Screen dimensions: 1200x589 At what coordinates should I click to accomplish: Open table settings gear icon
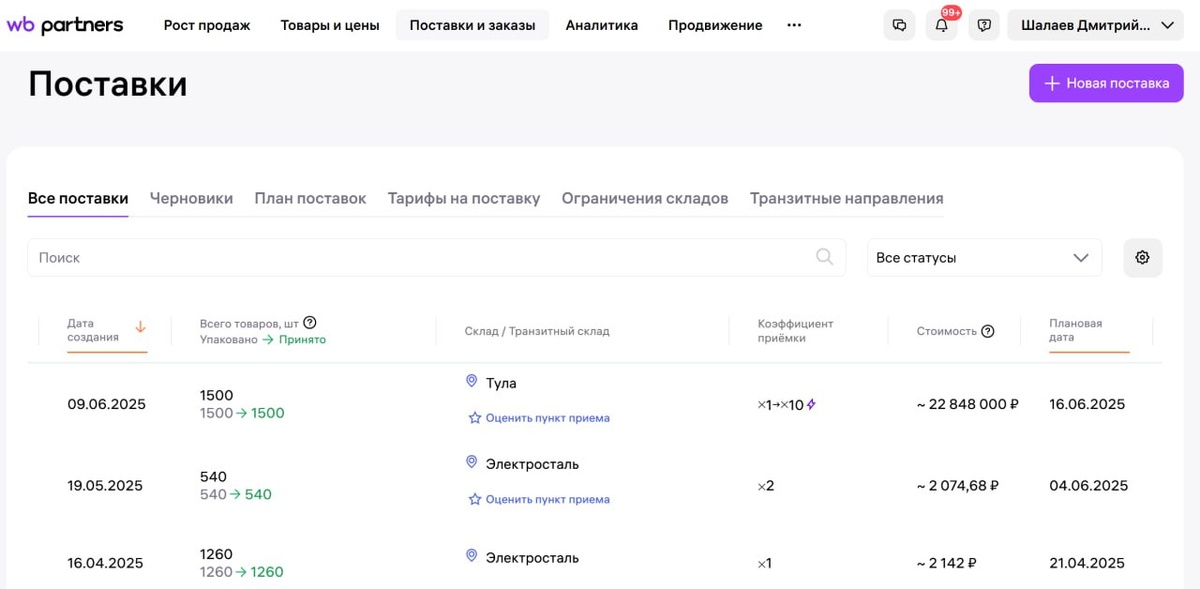tap(1142, 258)
